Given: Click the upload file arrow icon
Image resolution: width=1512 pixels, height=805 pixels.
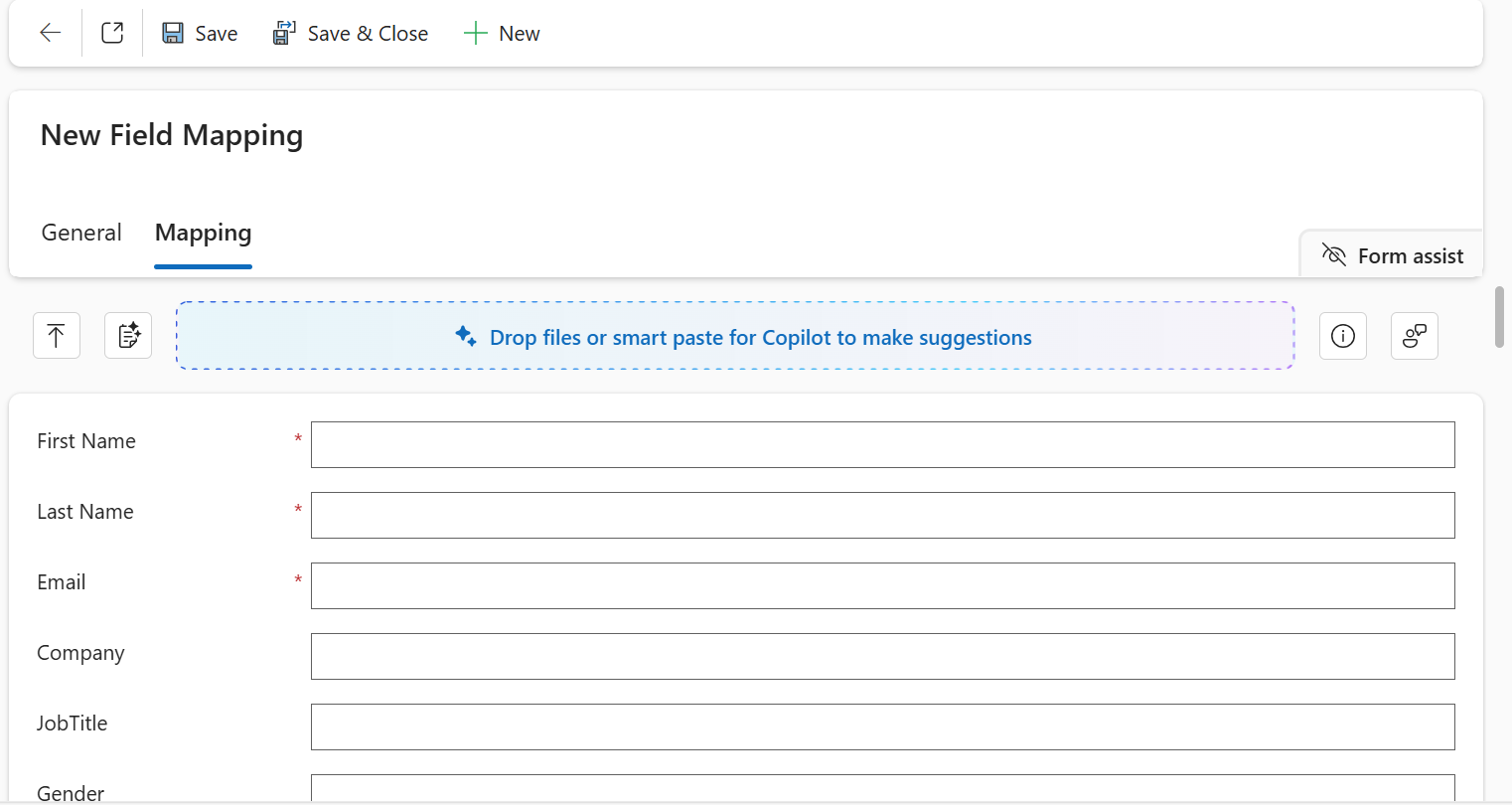Looking at the screenshot, I should (57, 336).
